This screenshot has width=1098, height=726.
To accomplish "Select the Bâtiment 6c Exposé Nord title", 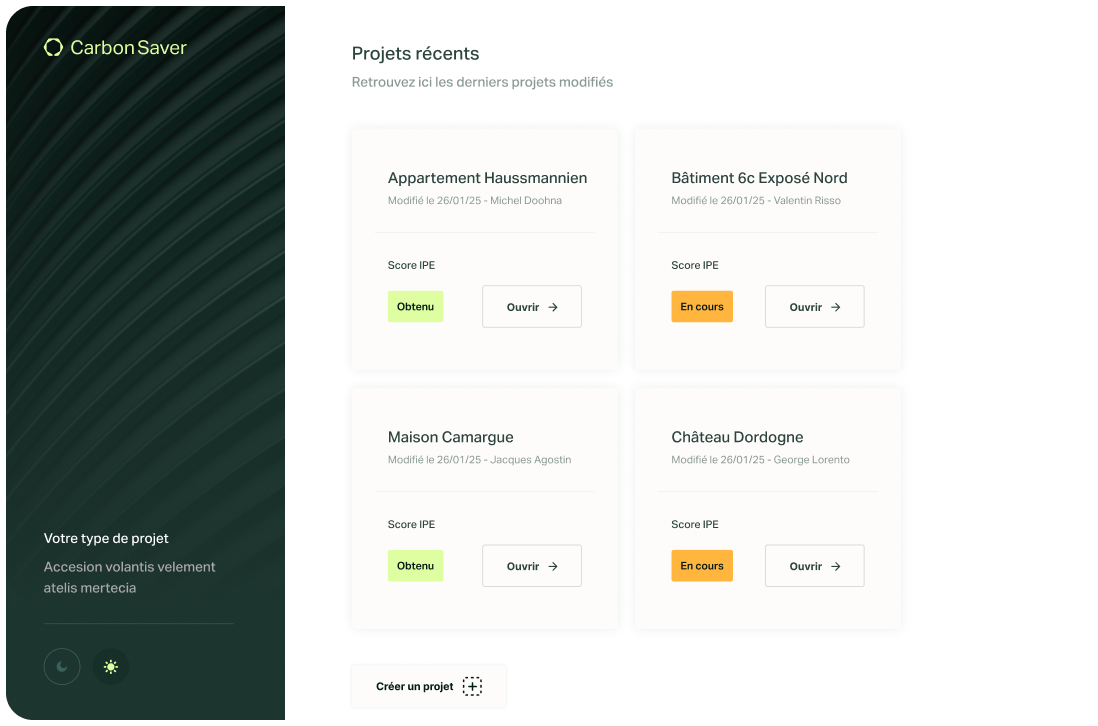I will tap(759, 178).
